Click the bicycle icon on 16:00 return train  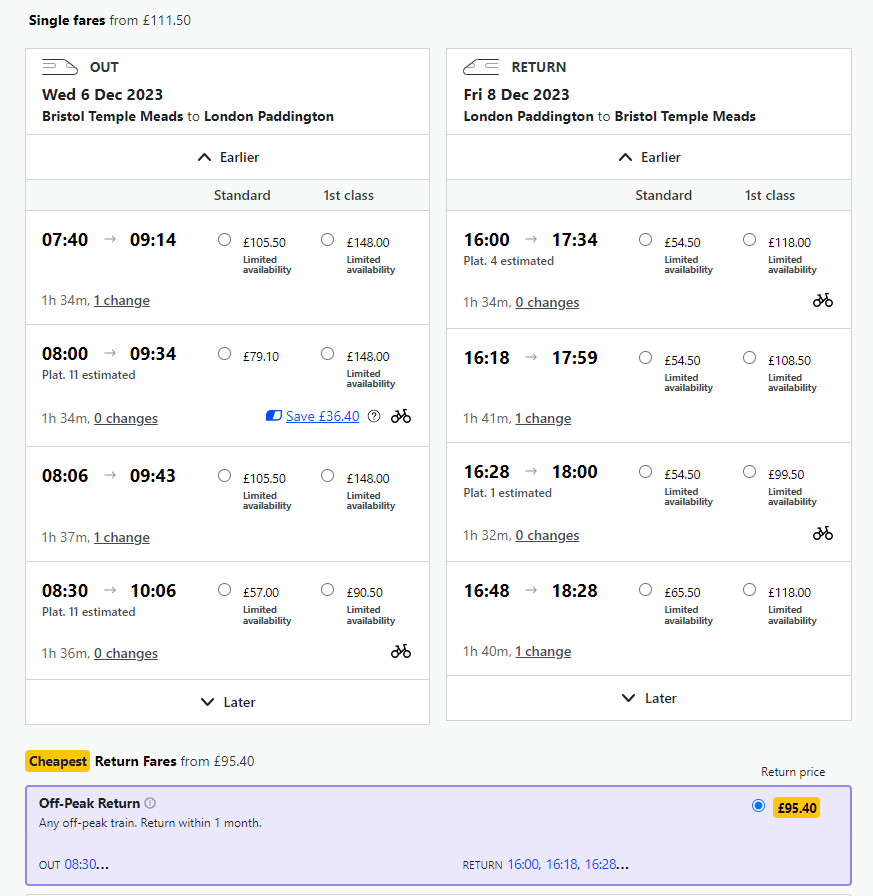822,300
